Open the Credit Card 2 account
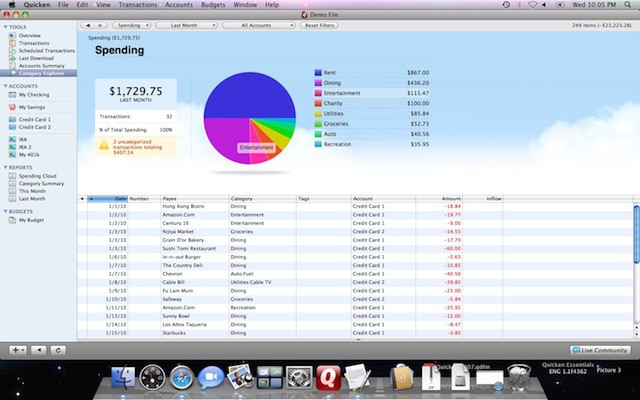Image resolution: width=640 pixels, height=400 pixels. (35, 127)
